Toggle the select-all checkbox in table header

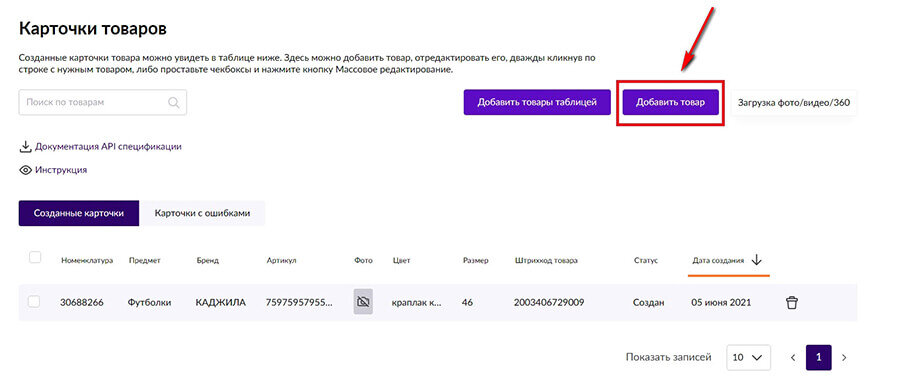point(35,258)
